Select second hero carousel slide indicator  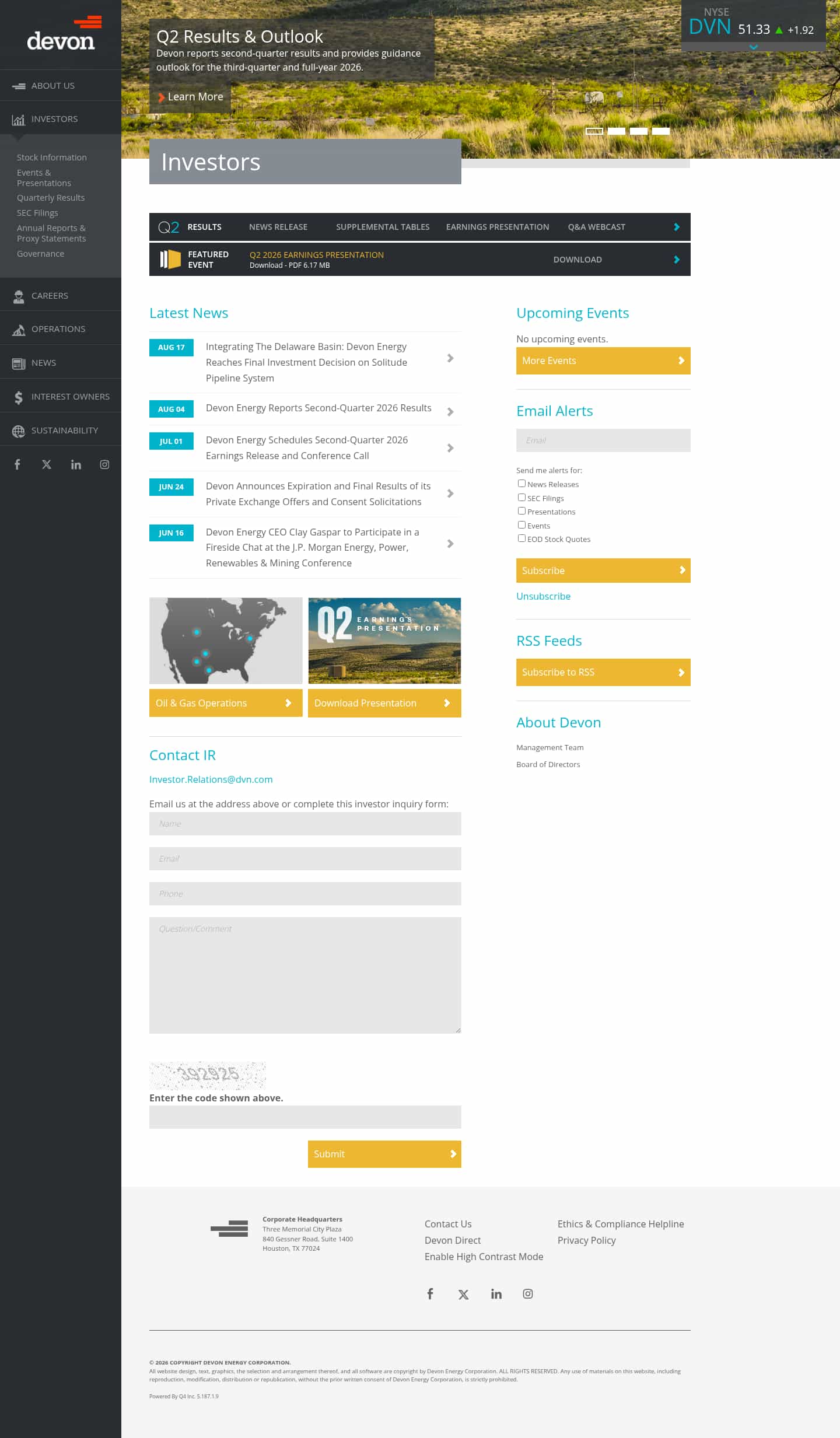(617, 131)
